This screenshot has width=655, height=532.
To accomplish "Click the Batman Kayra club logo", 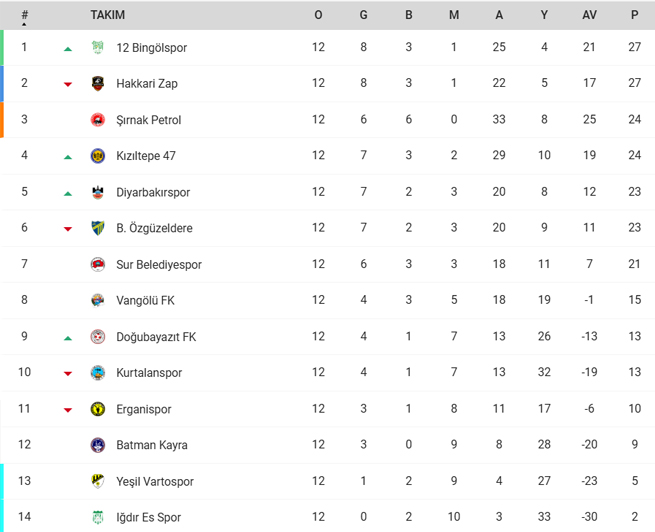I will coord(98,445).
